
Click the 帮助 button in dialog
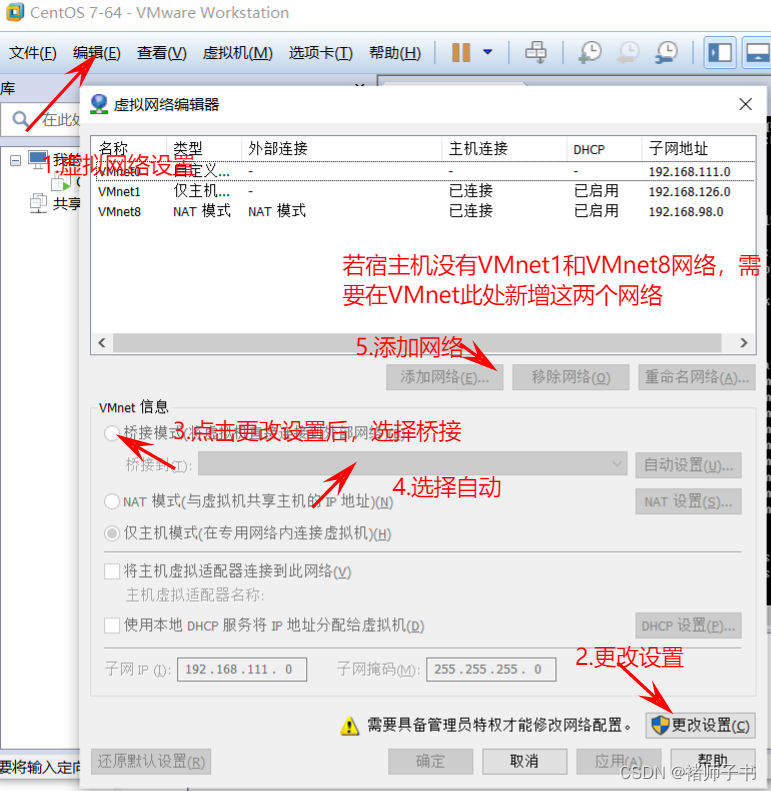pos(712,761)
